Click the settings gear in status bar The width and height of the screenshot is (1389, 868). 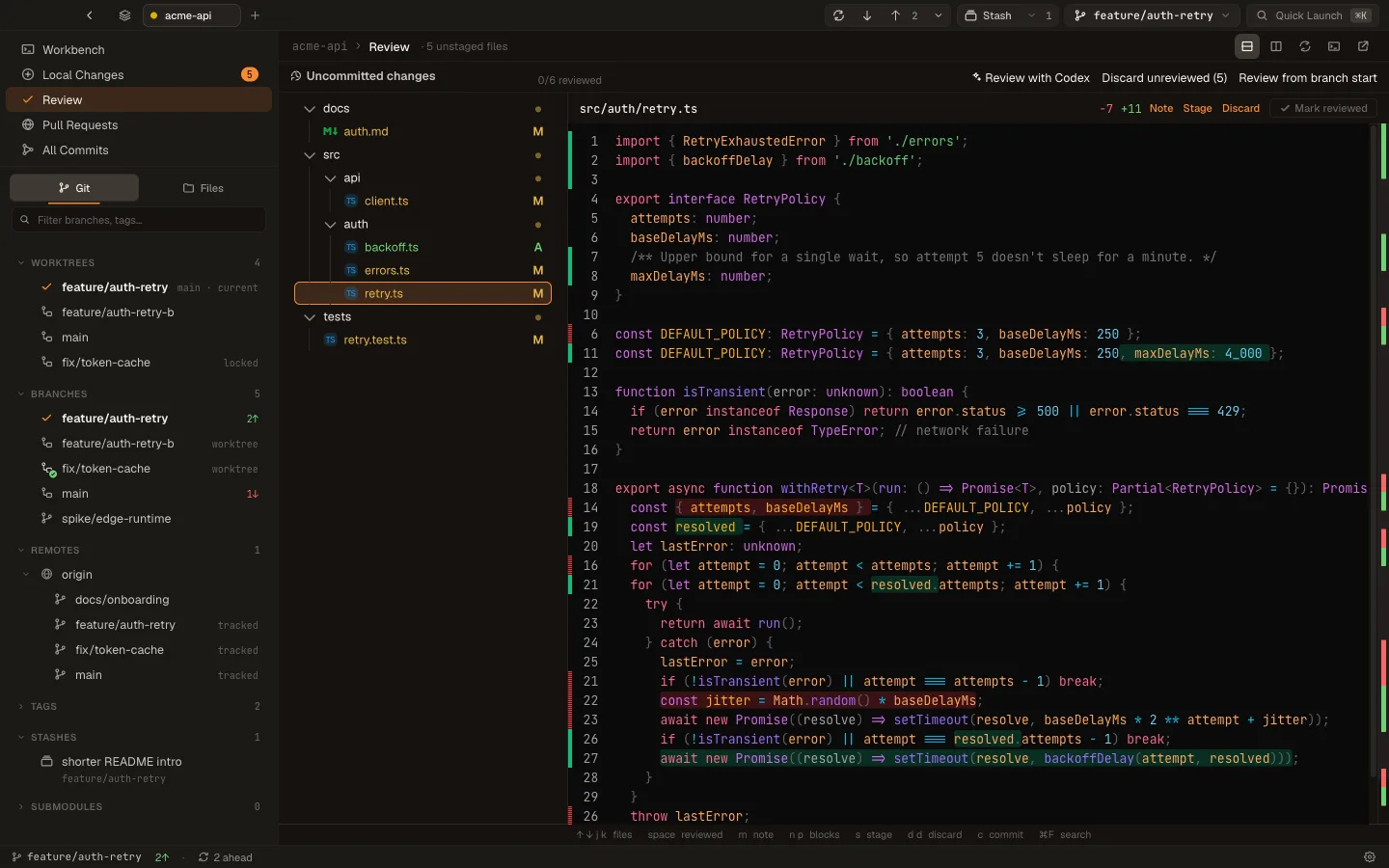coord(1369,856)
